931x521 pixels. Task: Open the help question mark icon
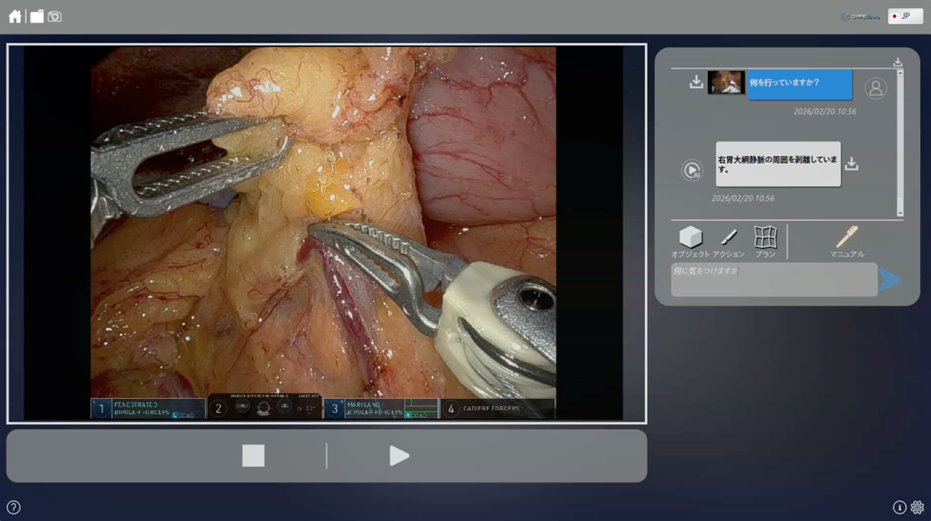pos(14,507)
